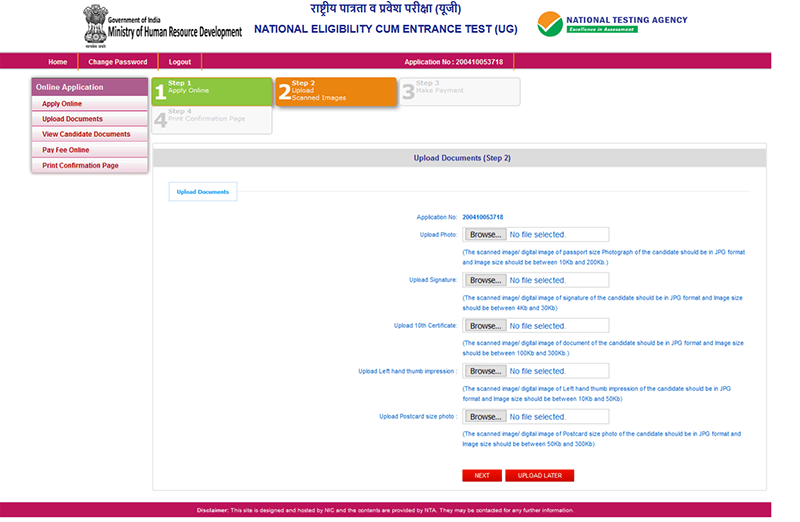
Task: Click the UPLOAD LATER button
Action: tap(539, 476)
